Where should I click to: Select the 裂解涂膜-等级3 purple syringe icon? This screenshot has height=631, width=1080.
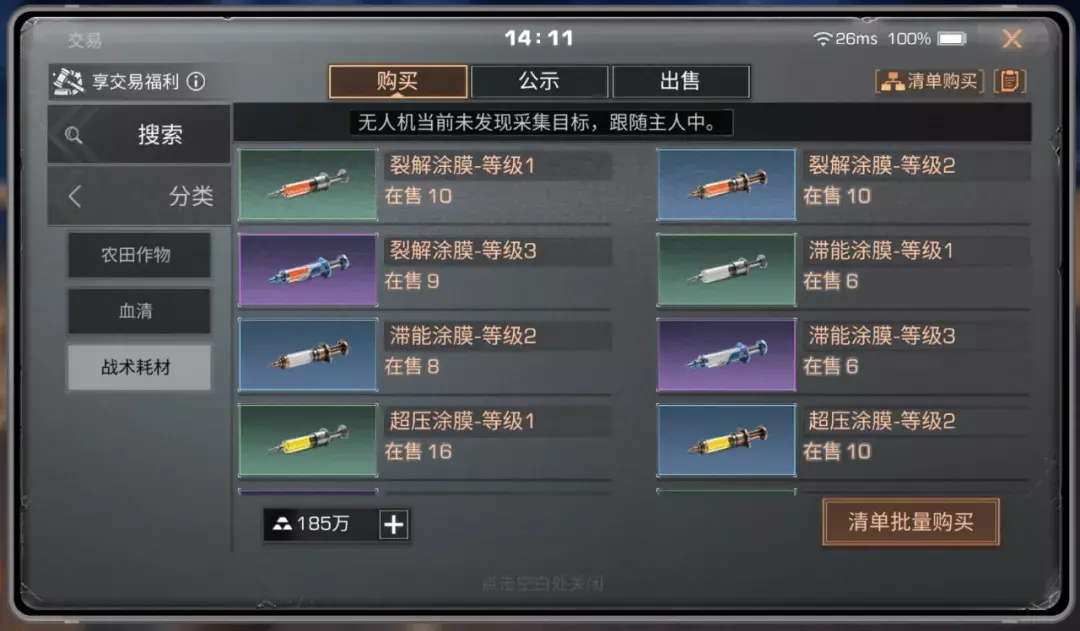(308, 270)
